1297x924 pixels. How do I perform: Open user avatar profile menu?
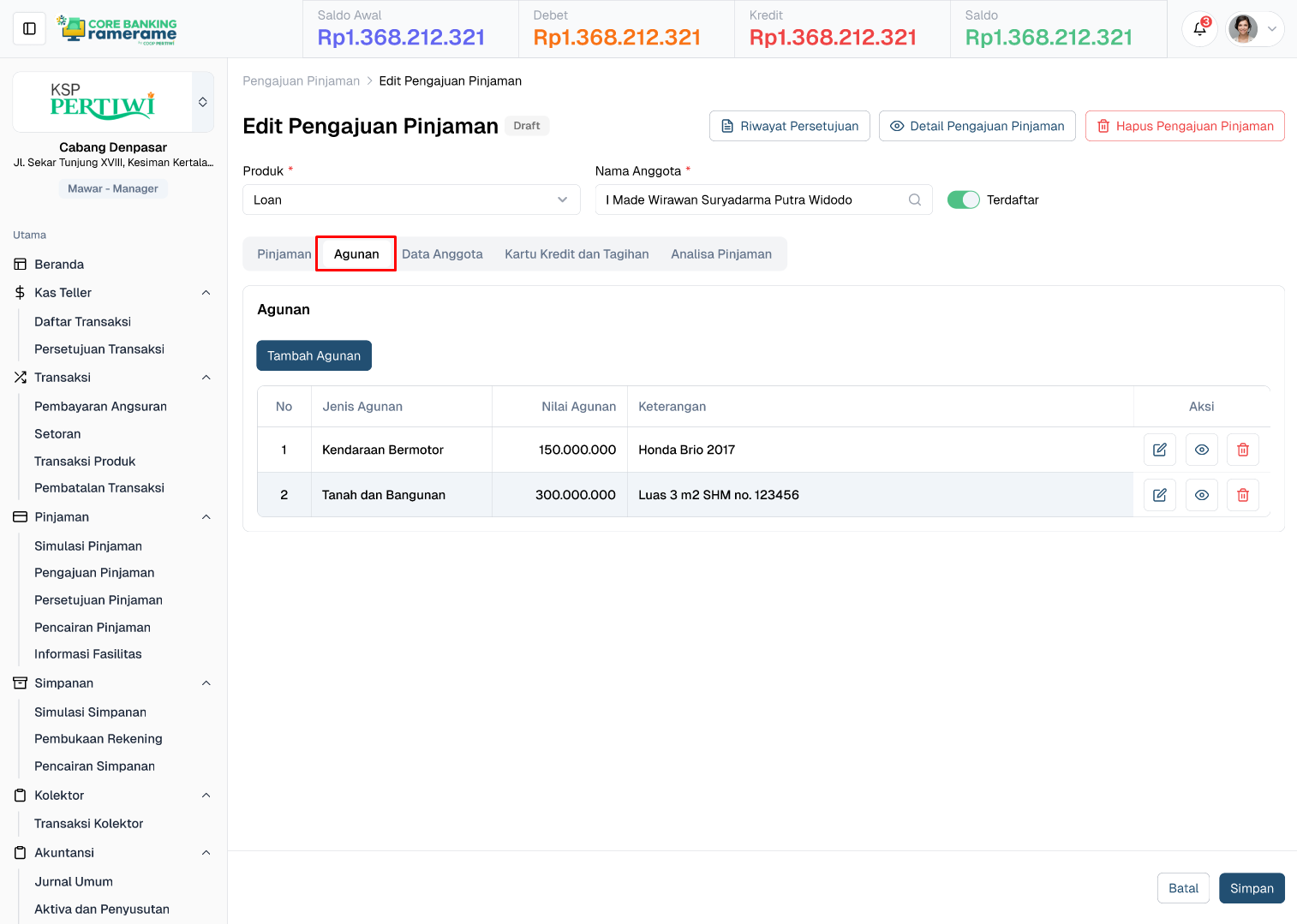tap(1254, 29)
